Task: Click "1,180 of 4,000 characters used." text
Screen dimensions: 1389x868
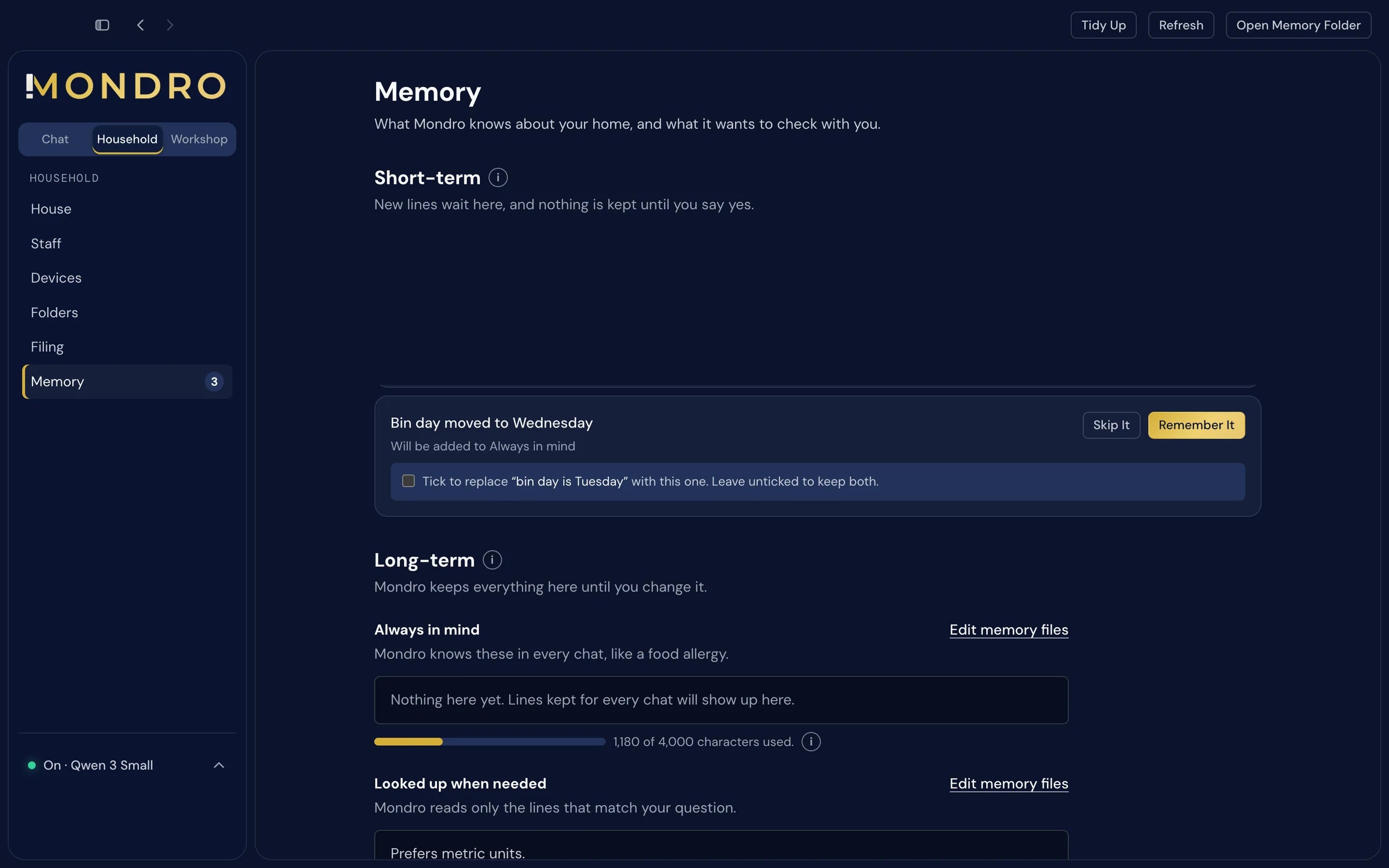Action: (703, 741)
